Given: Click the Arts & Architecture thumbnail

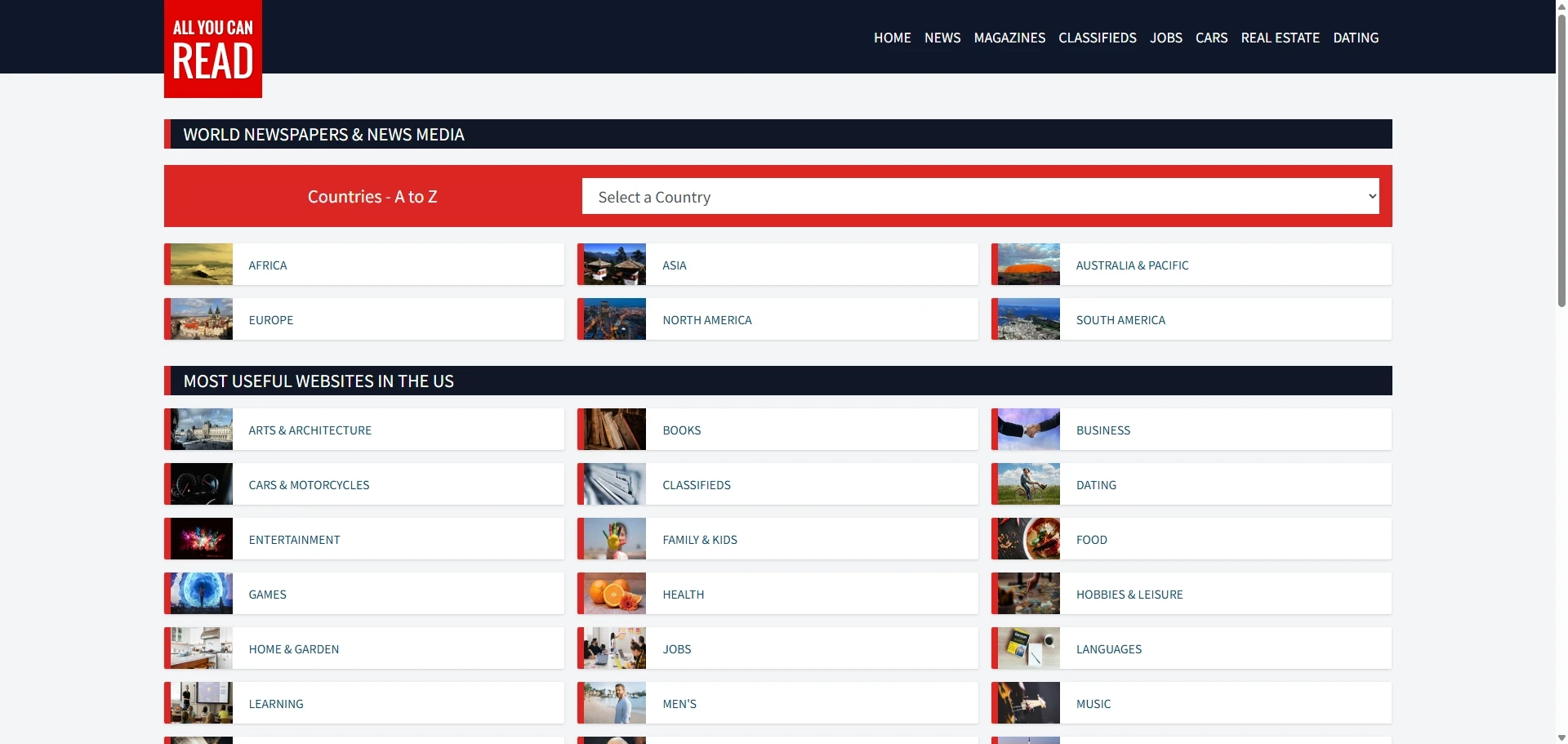Looking at the screenshot, I should [202, 429].
